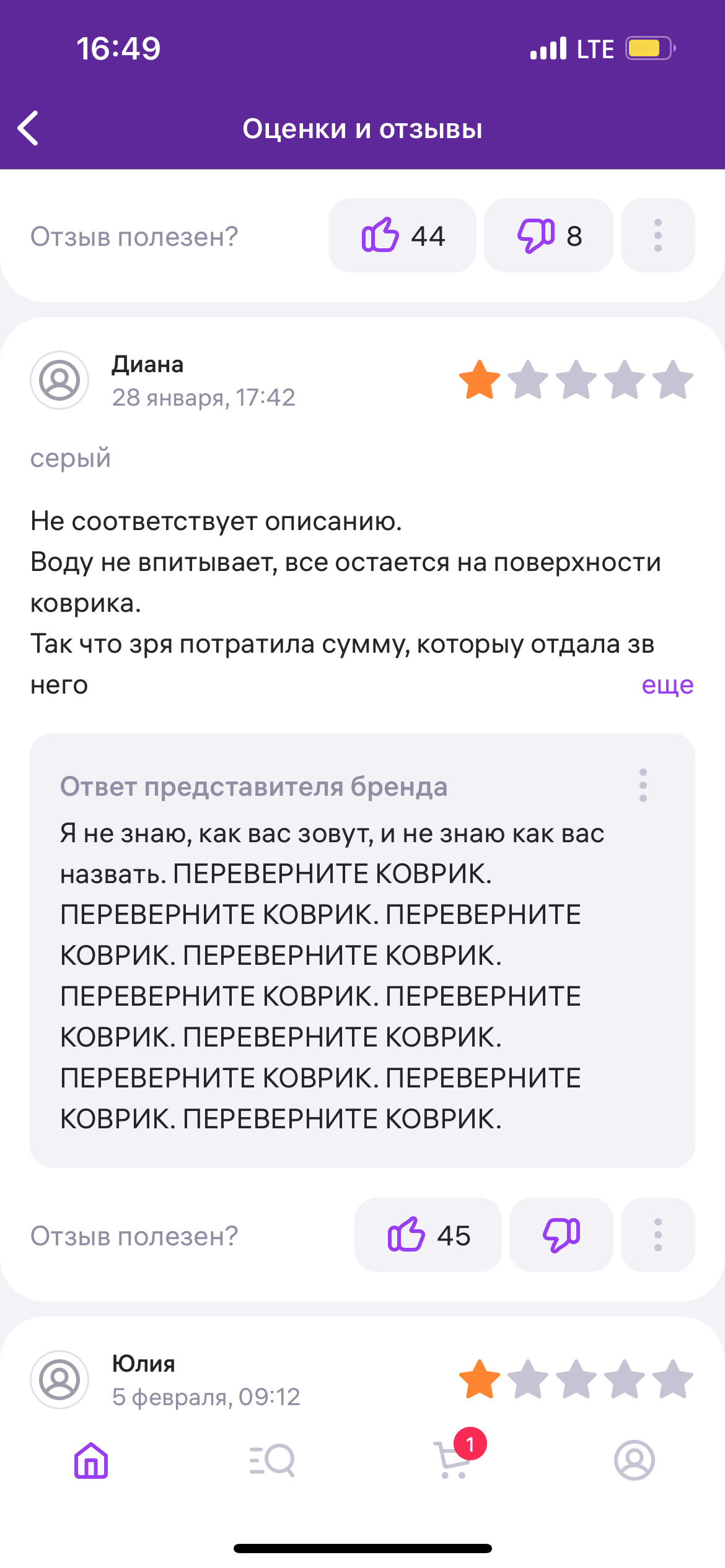The width and height of the screenshot is (725, 1568).
Task: Dislike Диана's review
Action: 561,1235
